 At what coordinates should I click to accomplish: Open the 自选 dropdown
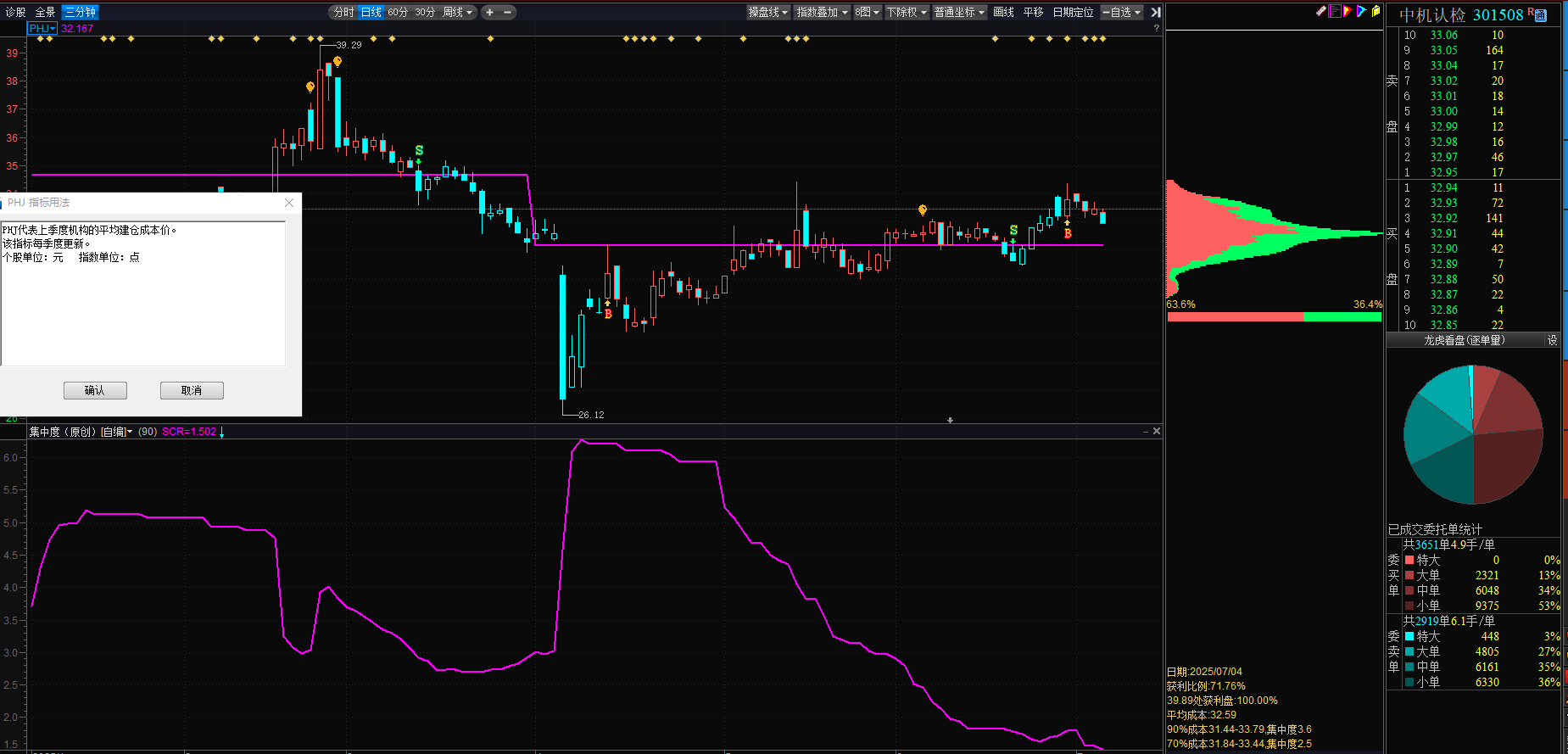pos(1121,12)
